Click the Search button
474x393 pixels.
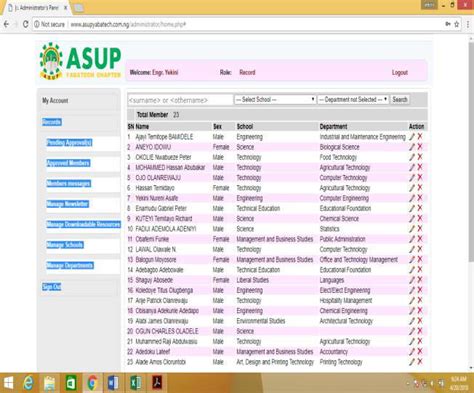point(400,99)
